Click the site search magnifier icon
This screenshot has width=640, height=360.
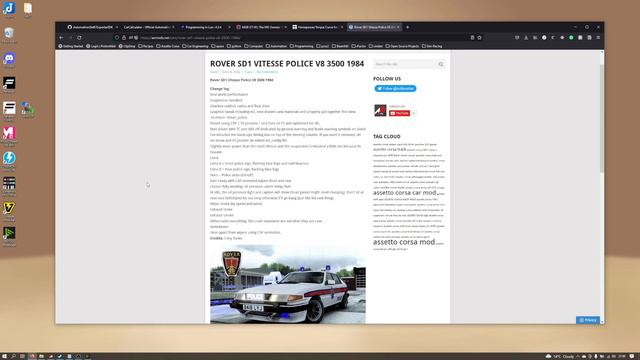pos(440,64)
